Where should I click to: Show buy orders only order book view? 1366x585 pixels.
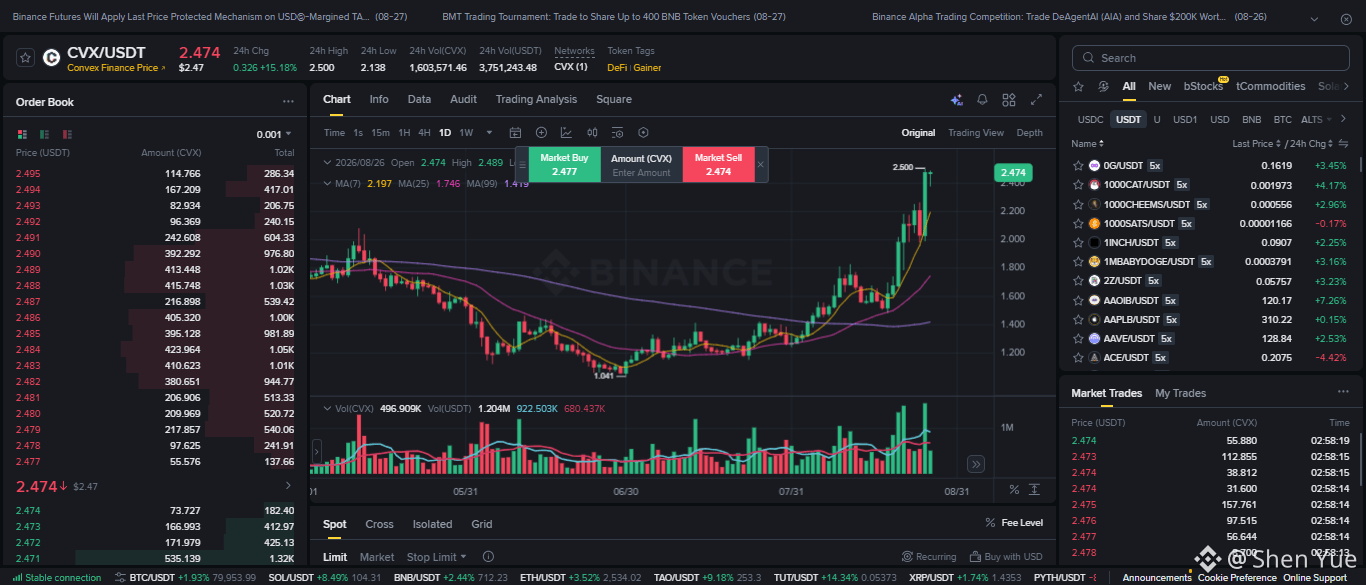click(45, 134)
